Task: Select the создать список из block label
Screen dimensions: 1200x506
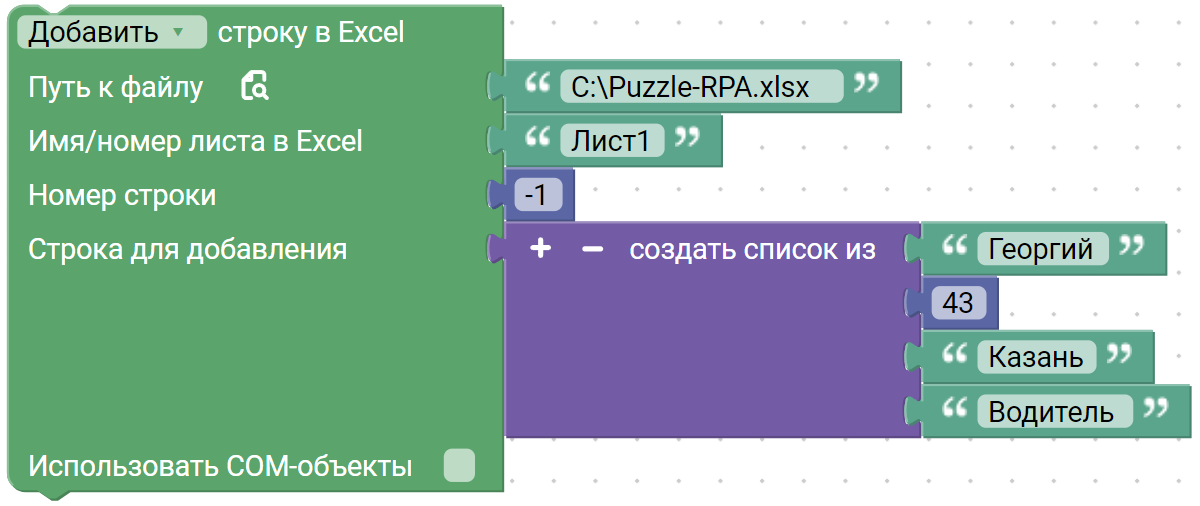Action: 752,249
